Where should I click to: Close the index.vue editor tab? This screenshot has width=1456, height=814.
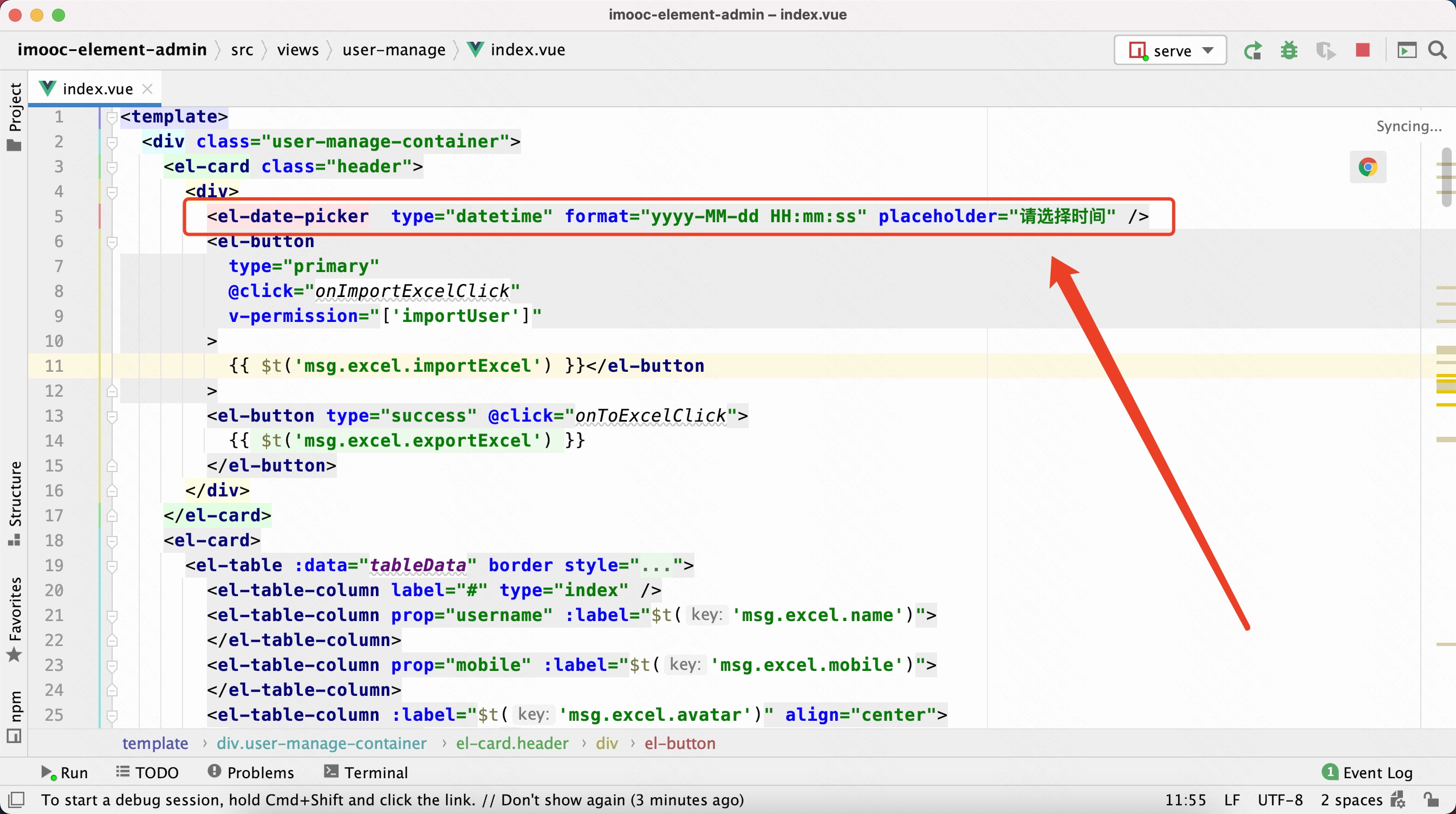tap(147, 89)
